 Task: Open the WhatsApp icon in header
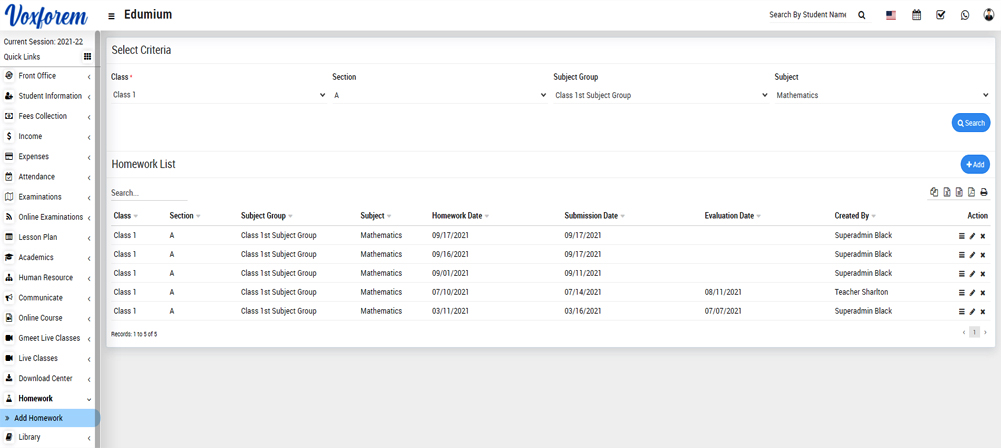pos(965,15)
